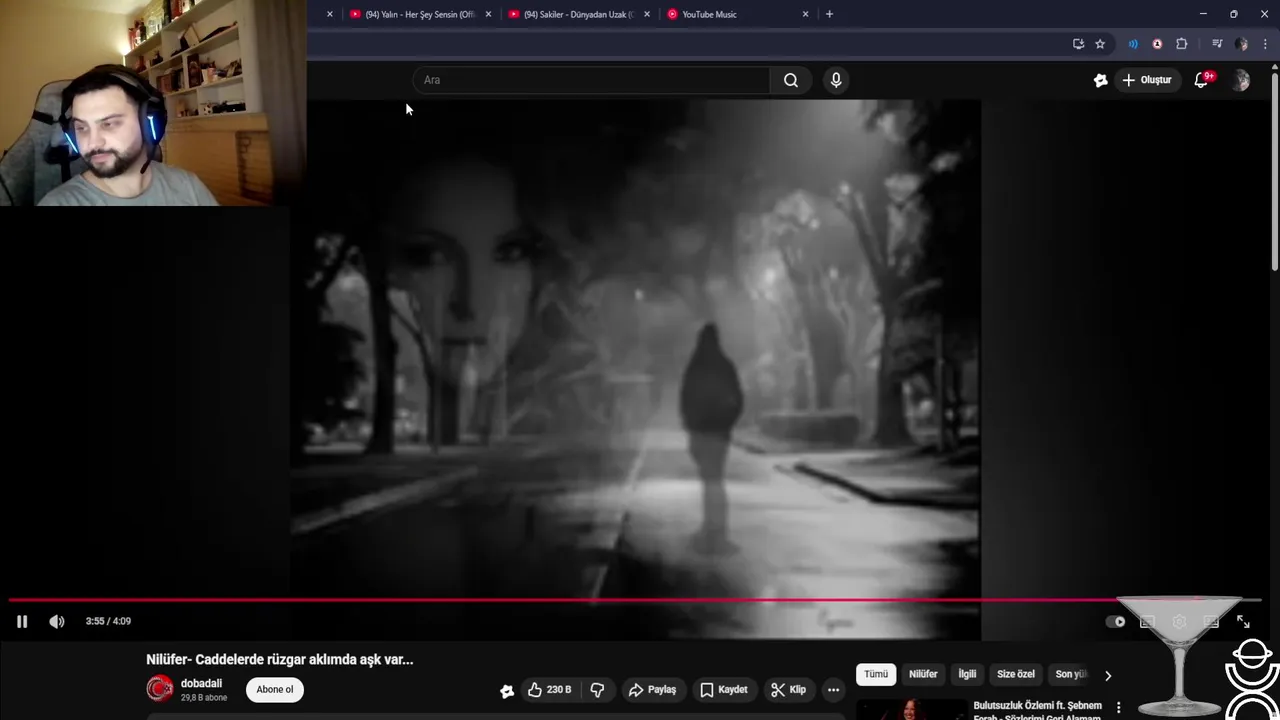Open the notifications bell
This screenshot has height=720, width=1280.
pyautogui.click(x=1202, y=80)
